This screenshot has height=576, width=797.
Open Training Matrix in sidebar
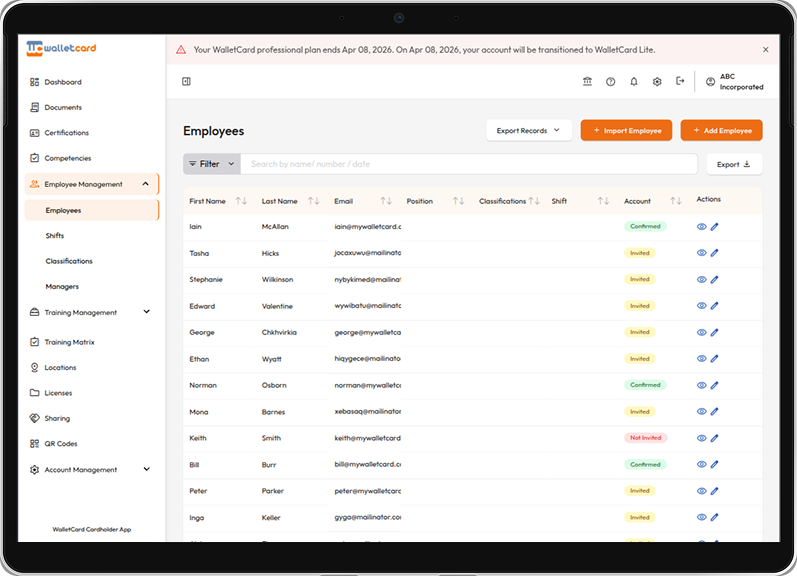pos(62,342)
